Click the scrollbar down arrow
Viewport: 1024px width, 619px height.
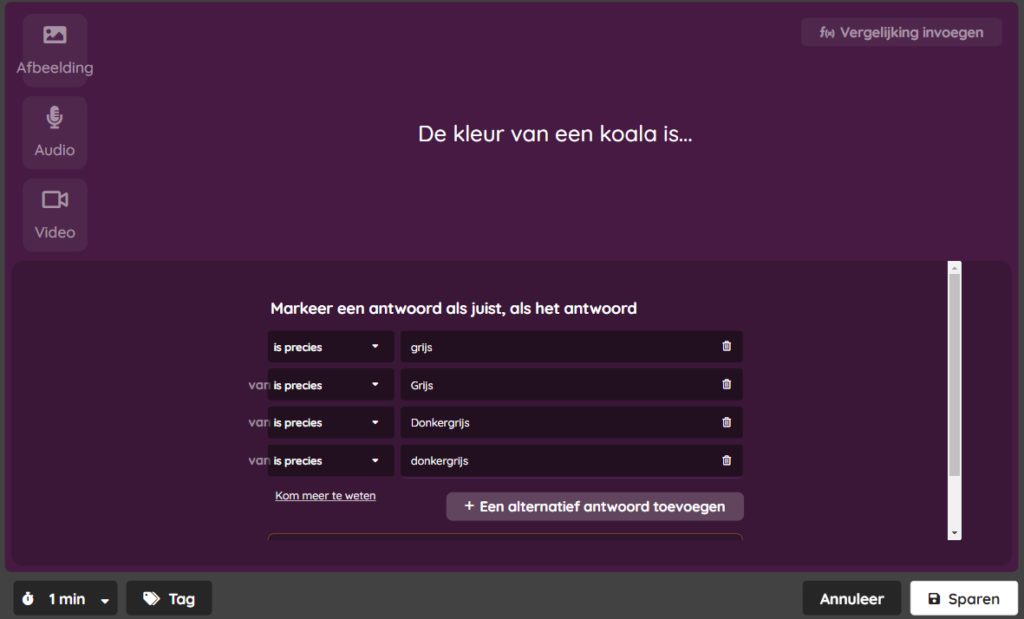[955, 533]
